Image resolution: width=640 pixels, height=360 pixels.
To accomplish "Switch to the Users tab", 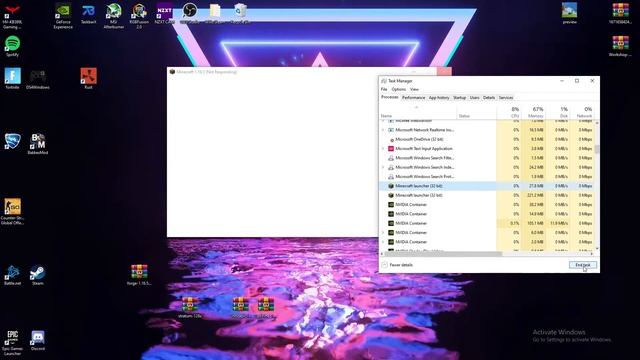I will tap(474, 98).
